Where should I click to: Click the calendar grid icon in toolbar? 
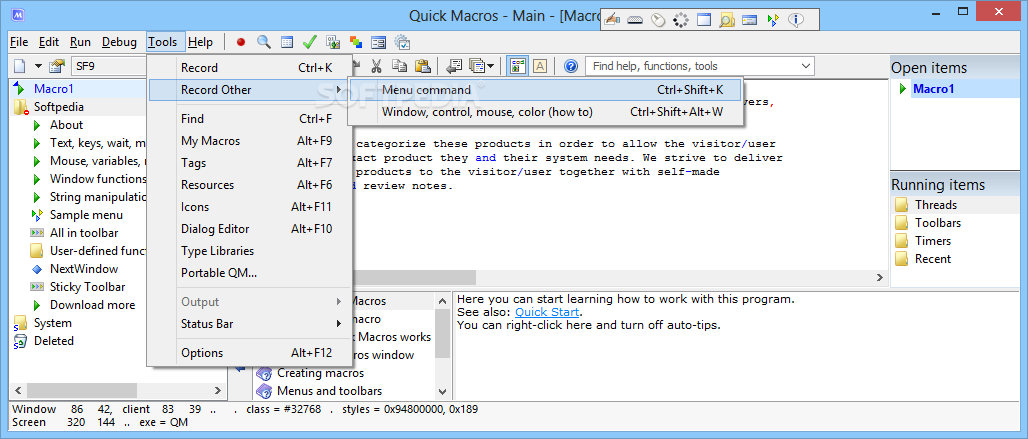[x=287, y=42]
